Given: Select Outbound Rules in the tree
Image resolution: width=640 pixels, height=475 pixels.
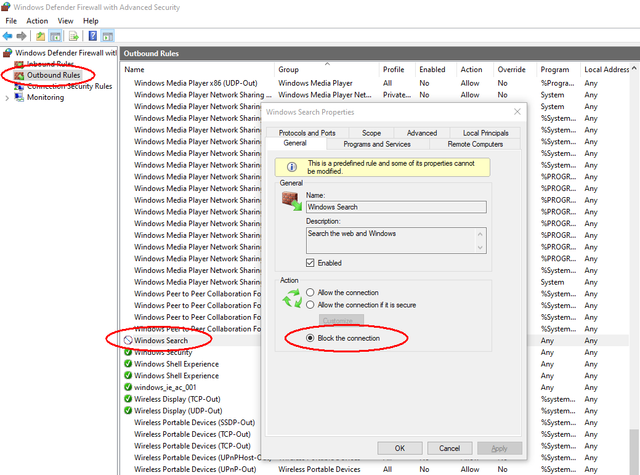Looking at the screenshot, I should click(x=53, y=75).
